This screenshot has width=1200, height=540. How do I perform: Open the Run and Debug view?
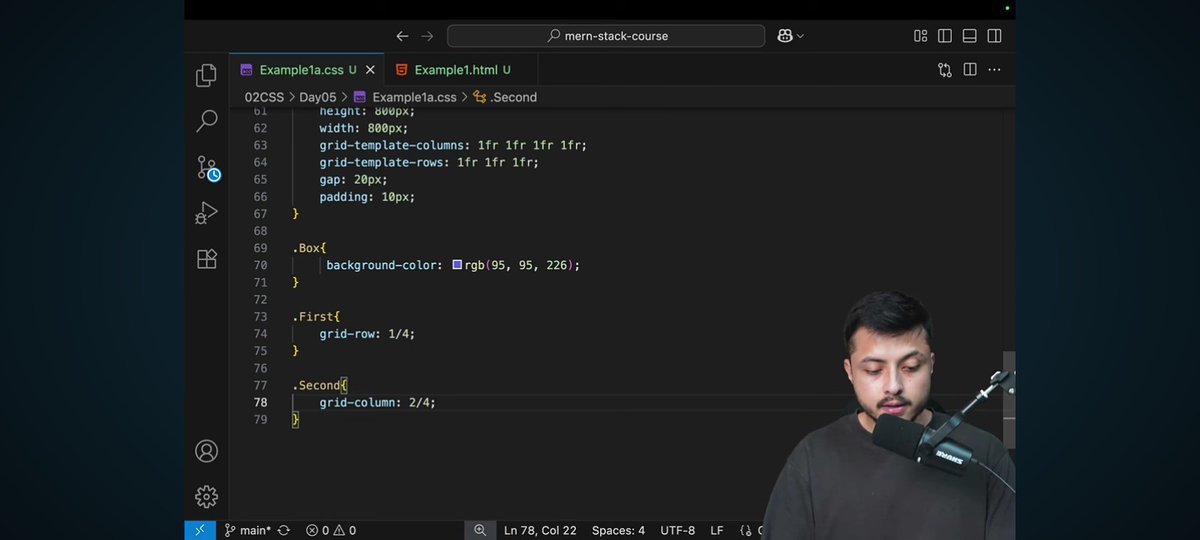pyautogui.click(x=207, y=213)
